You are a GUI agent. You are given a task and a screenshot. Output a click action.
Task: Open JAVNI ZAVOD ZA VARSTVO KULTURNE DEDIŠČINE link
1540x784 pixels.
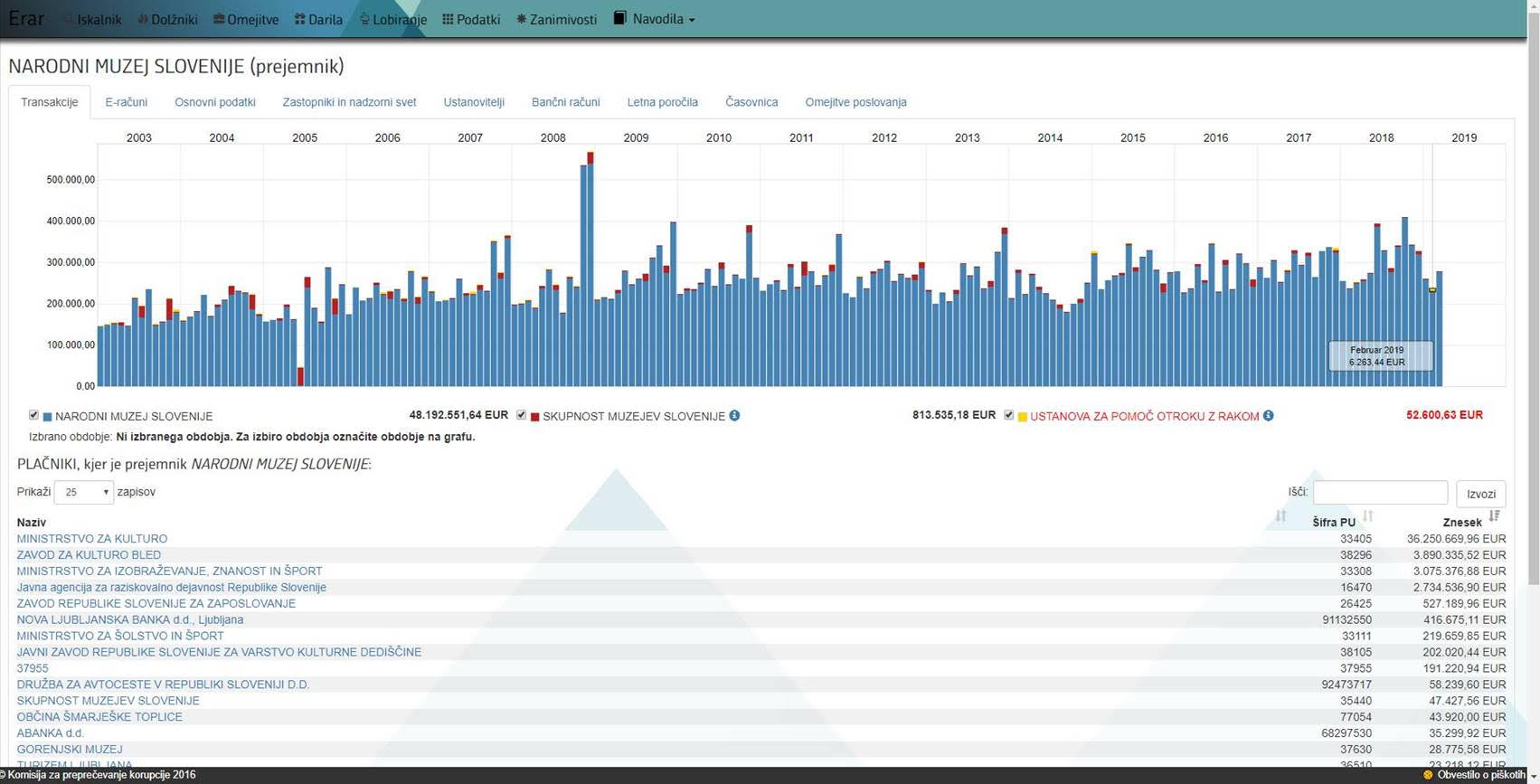point(219,652)
